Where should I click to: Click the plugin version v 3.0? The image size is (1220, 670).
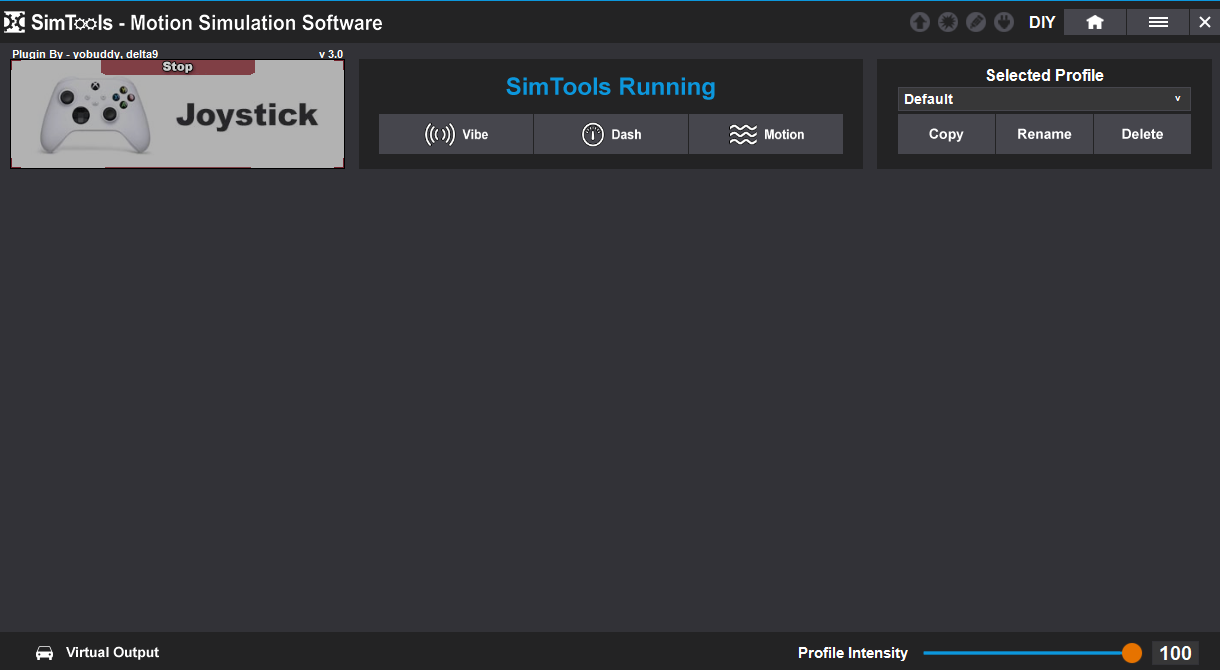point(331,54)
